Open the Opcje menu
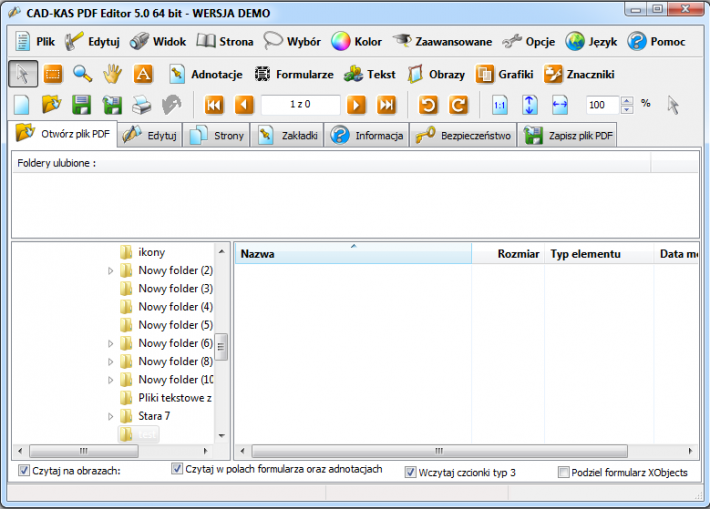This screenshot has height=509, width=710. coord(528,42)
